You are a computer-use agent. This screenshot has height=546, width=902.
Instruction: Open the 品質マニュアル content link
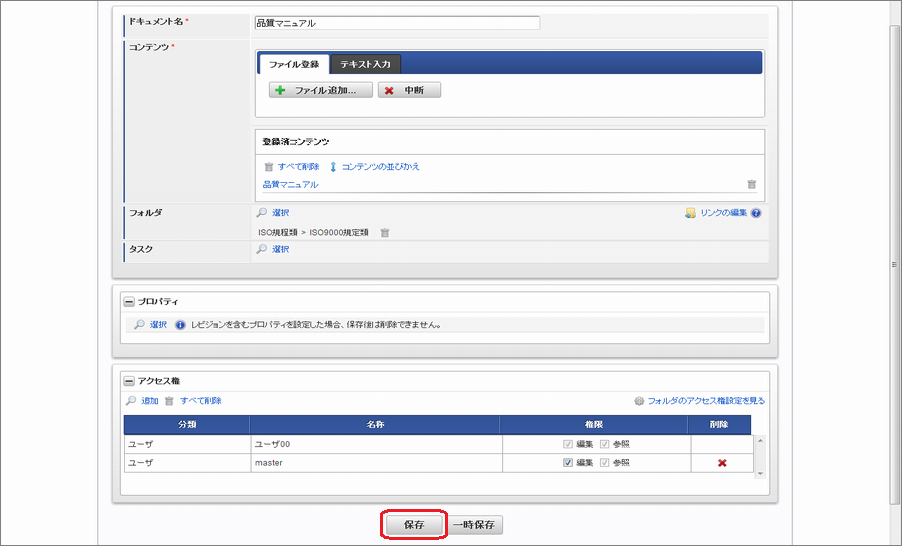[291, 184]
